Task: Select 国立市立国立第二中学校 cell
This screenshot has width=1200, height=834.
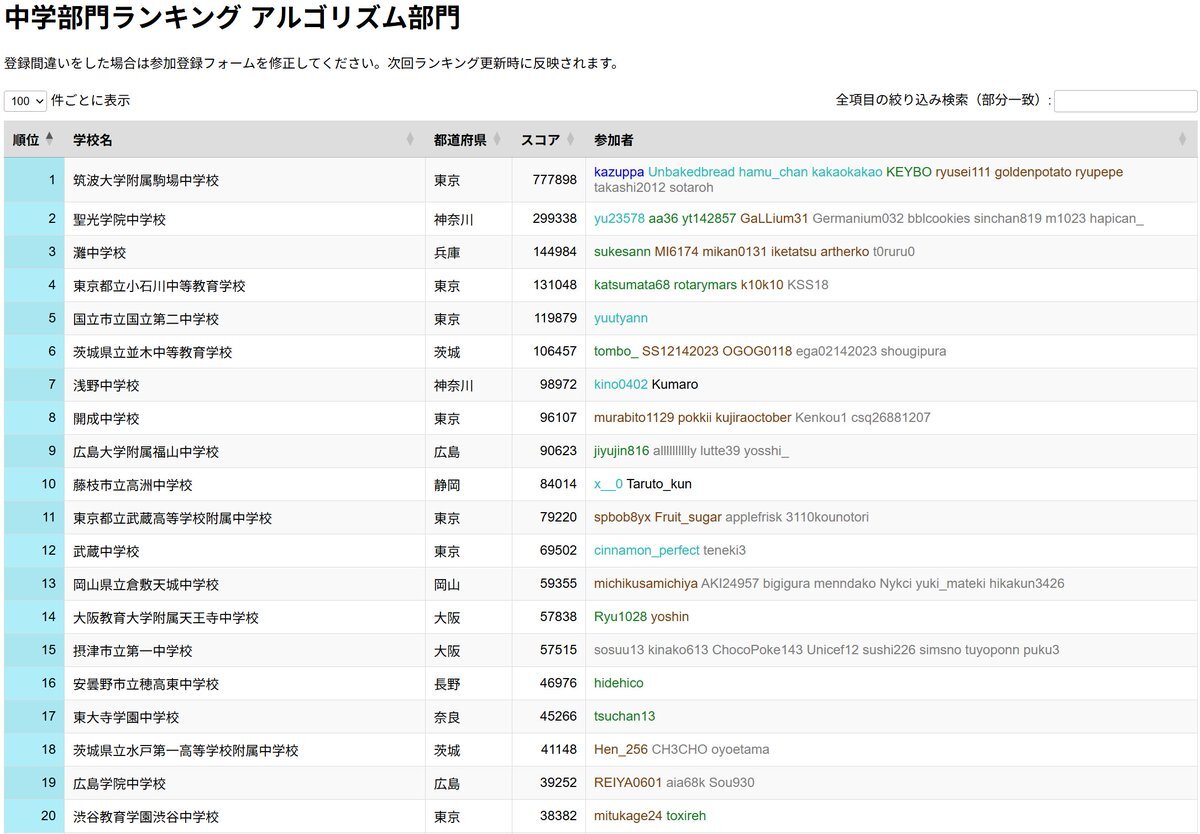Action: click(245, 319)
